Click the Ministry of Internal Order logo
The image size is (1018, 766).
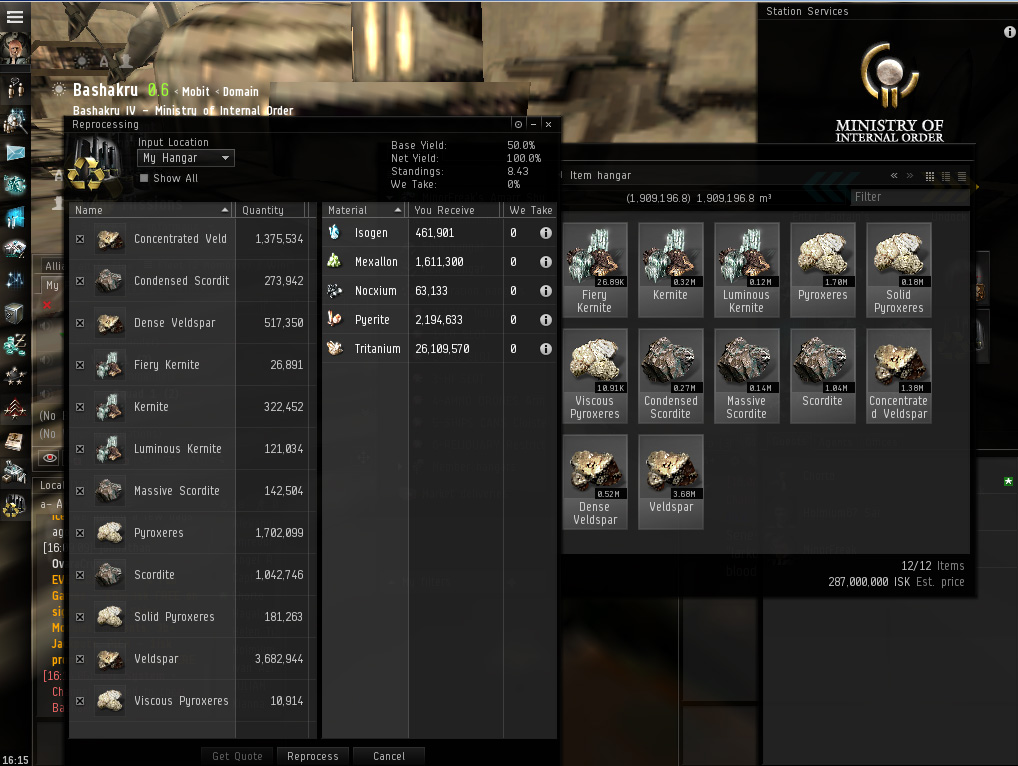889,92
